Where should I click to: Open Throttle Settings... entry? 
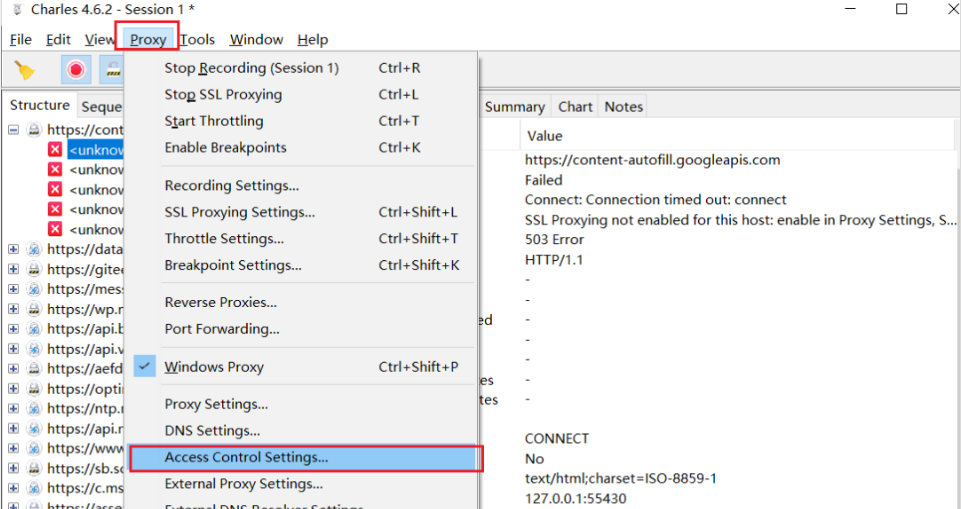(300, 238)
